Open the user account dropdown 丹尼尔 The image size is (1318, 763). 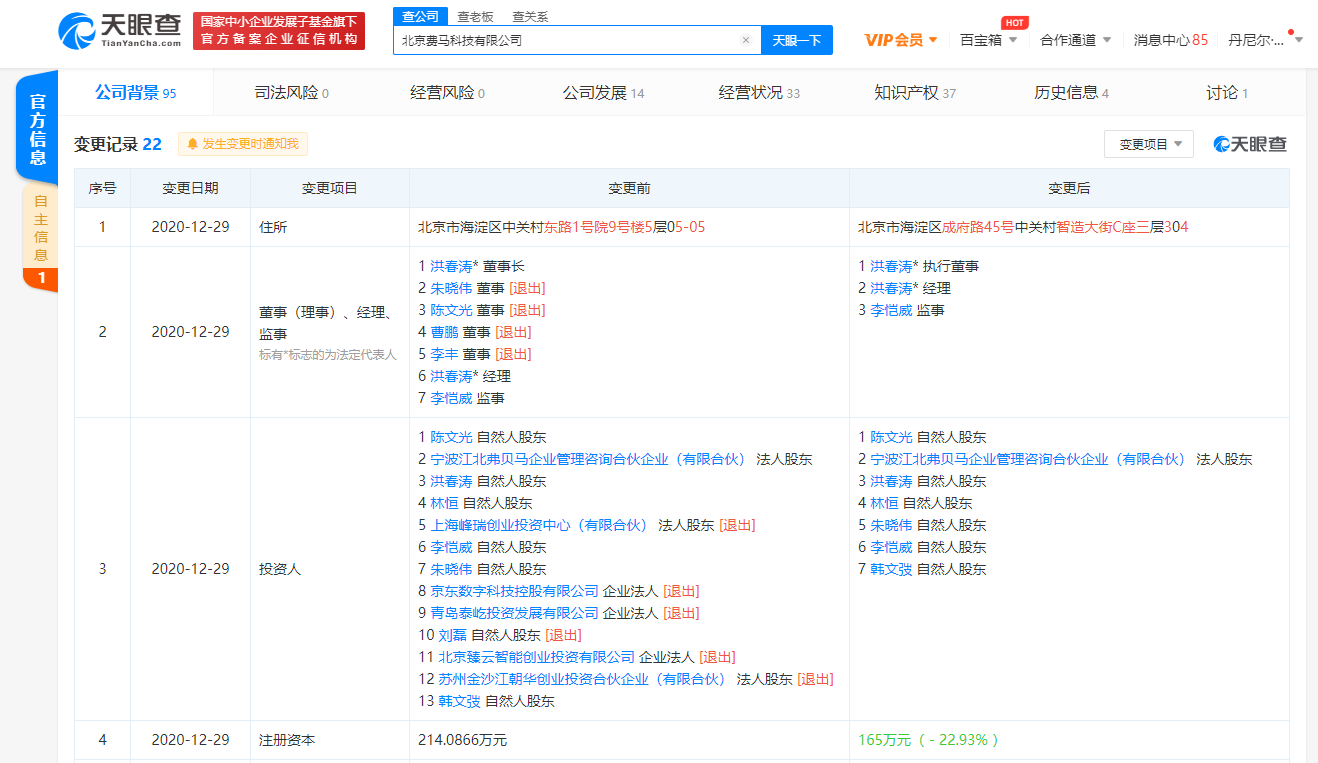(1265, 40)
